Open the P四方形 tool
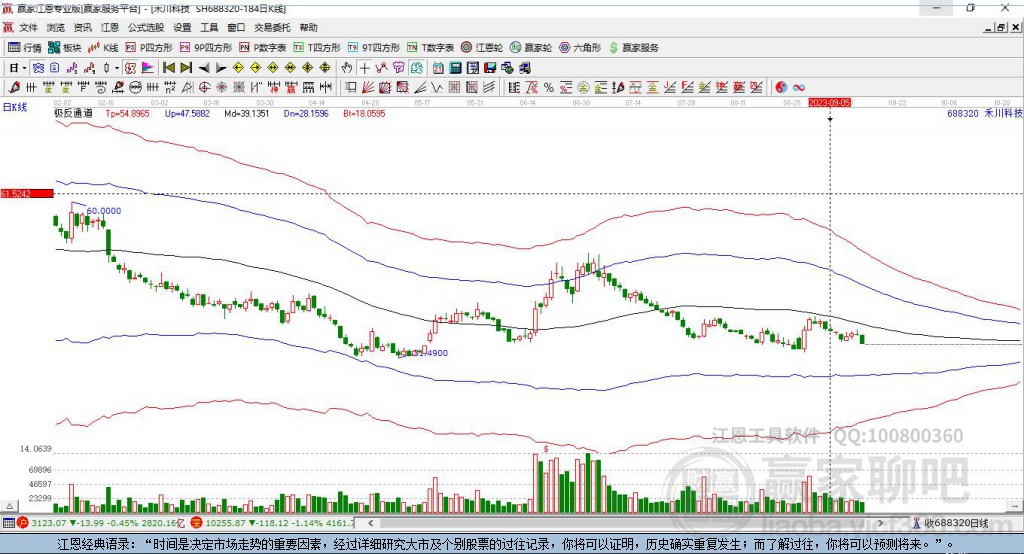Image resolution: width=1024 pixels, height=554 pixels. (148, 48)
